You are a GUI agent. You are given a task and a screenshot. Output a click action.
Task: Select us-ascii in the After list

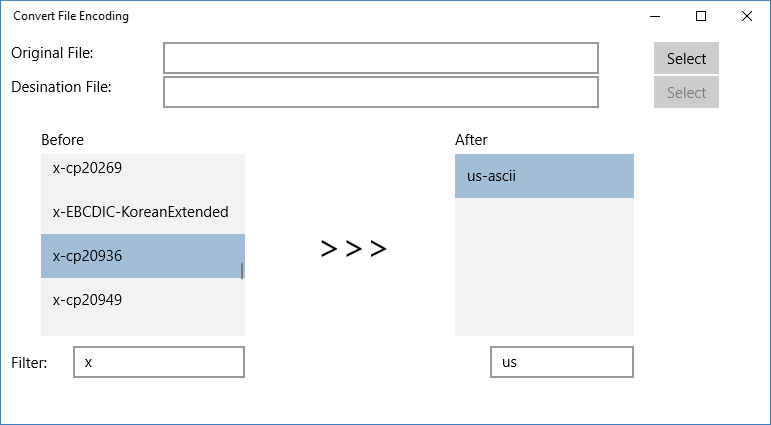[544, 176]
